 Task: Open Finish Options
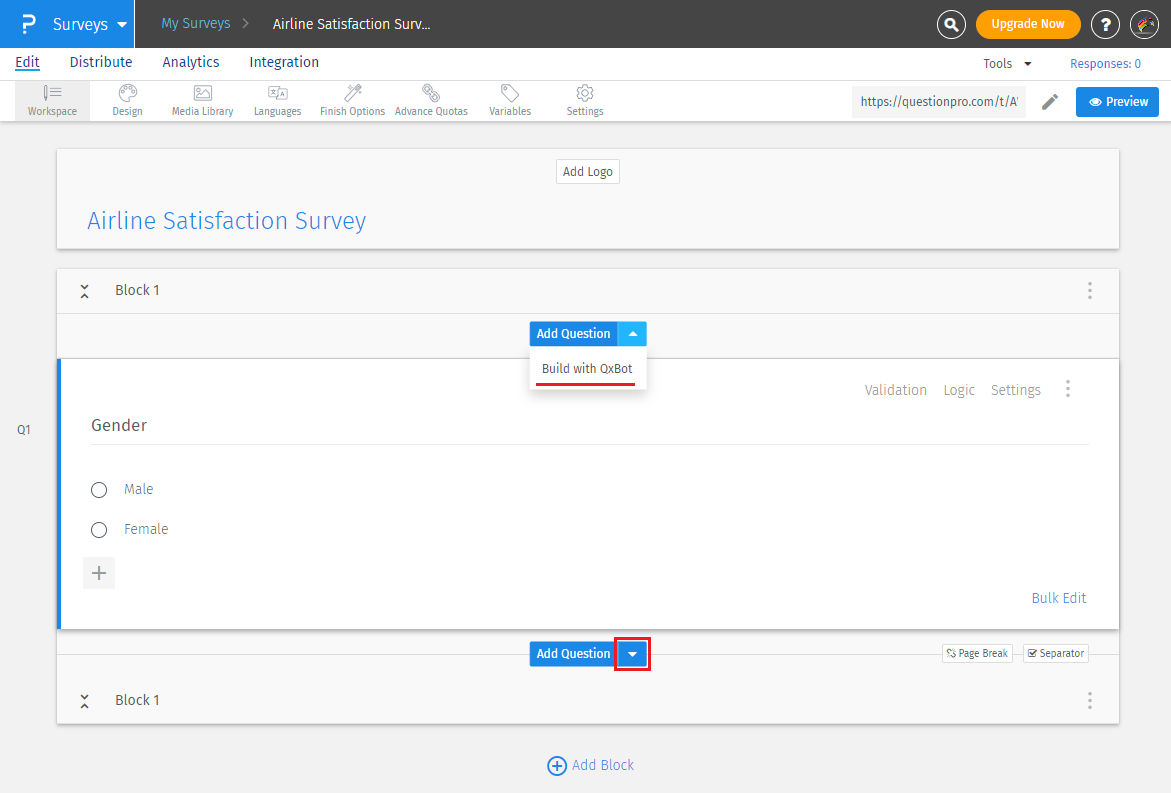(352, 100)
